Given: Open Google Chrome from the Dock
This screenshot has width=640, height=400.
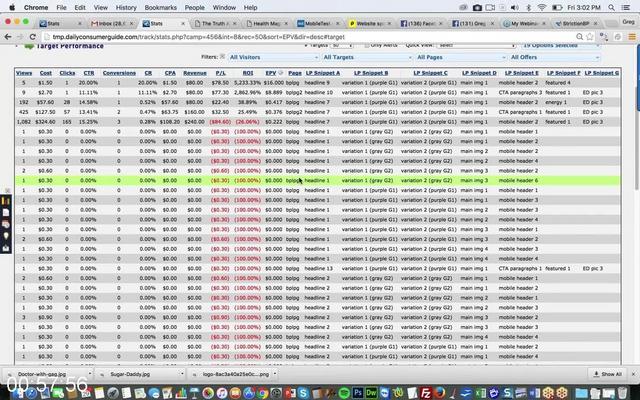Looking at the screenshot, I should (x=262, y=393).
